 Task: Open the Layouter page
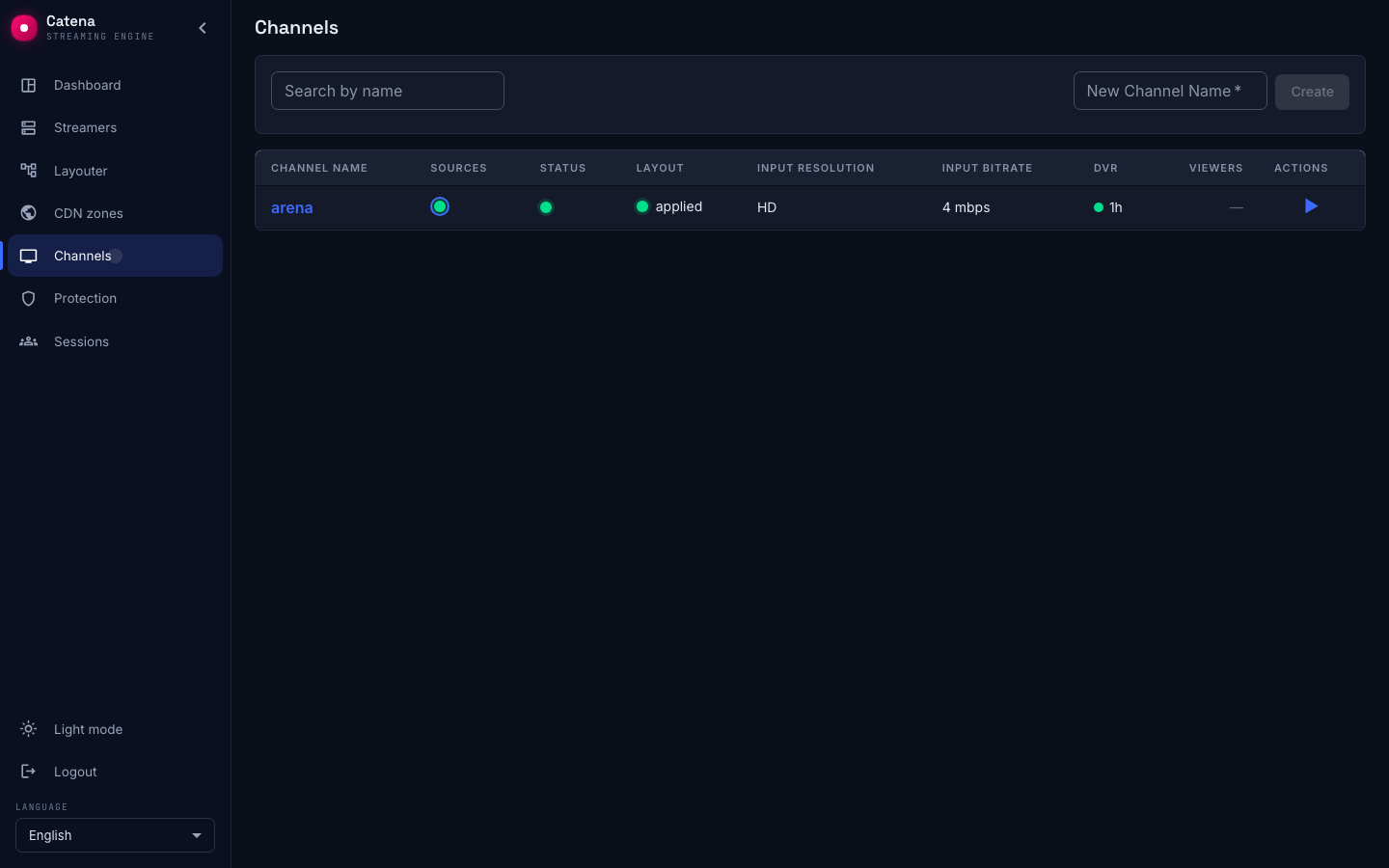coord(115,171)
